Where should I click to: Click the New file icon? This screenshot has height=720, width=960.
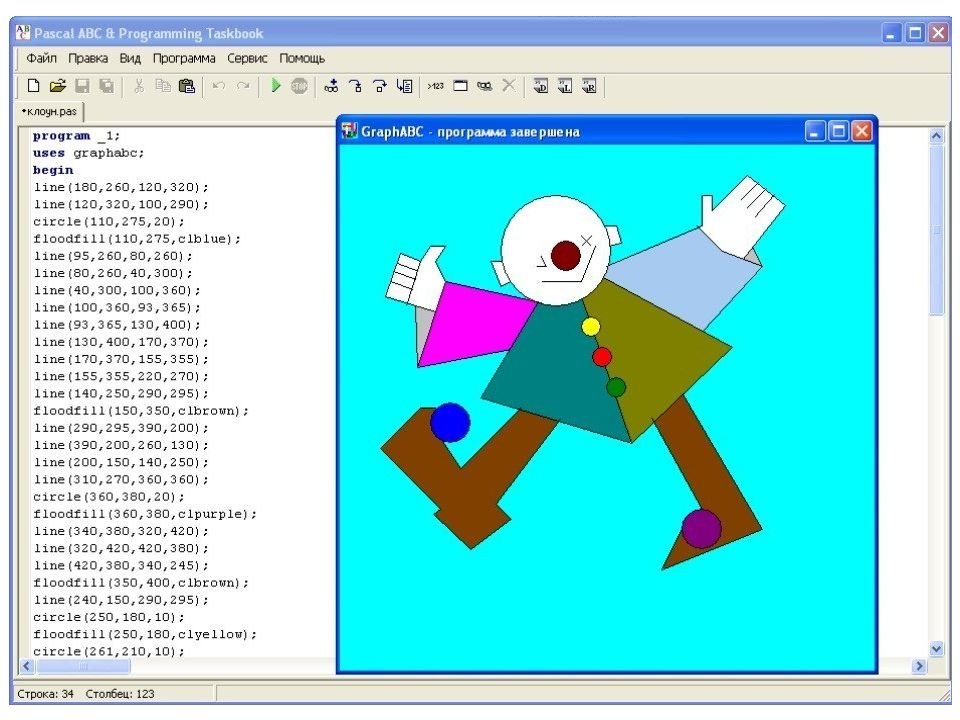(33, 86)
